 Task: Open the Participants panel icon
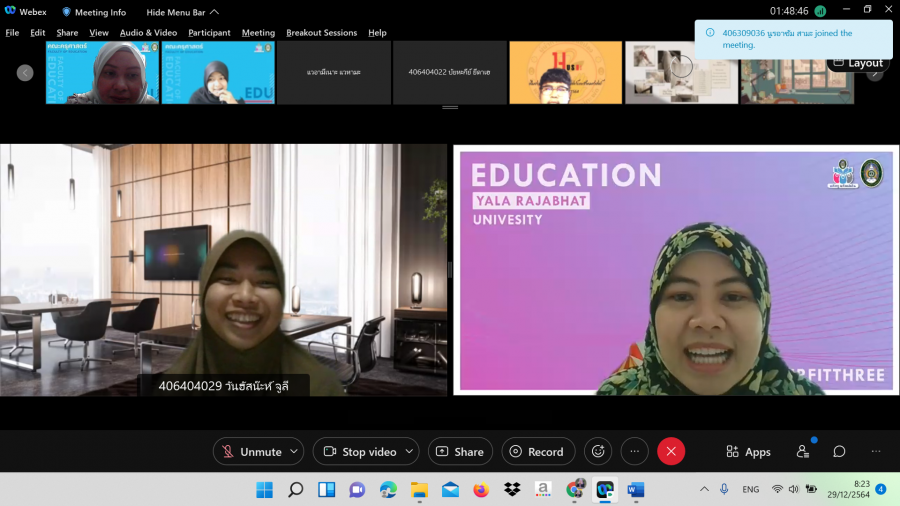pyautogui.click(x=803, y=452)
